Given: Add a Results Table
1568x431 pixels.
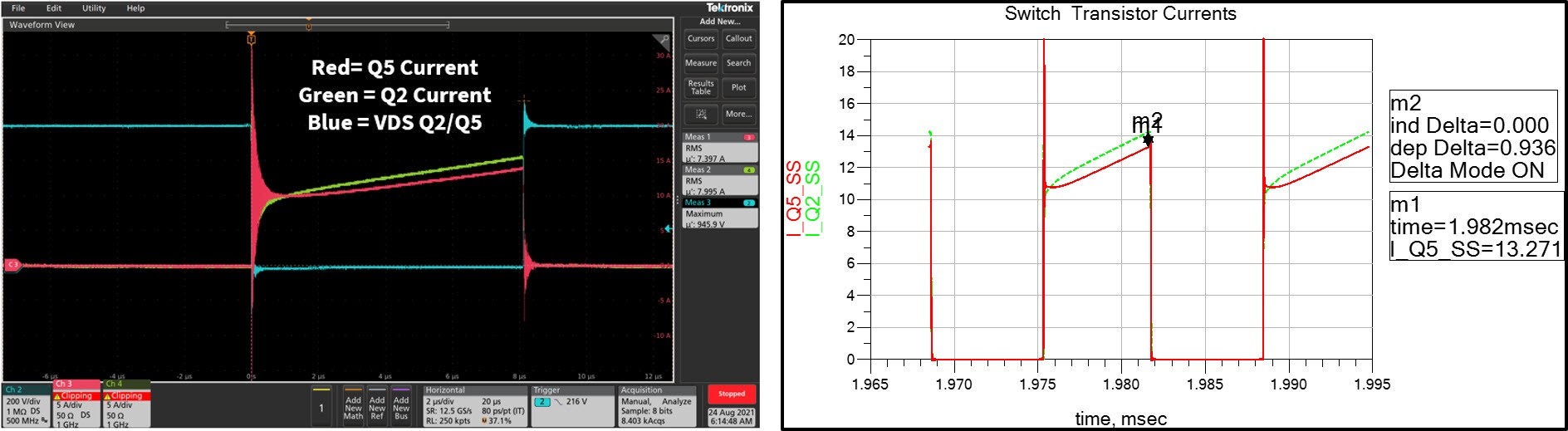Looking at the screenshot, I should point(701,87).
